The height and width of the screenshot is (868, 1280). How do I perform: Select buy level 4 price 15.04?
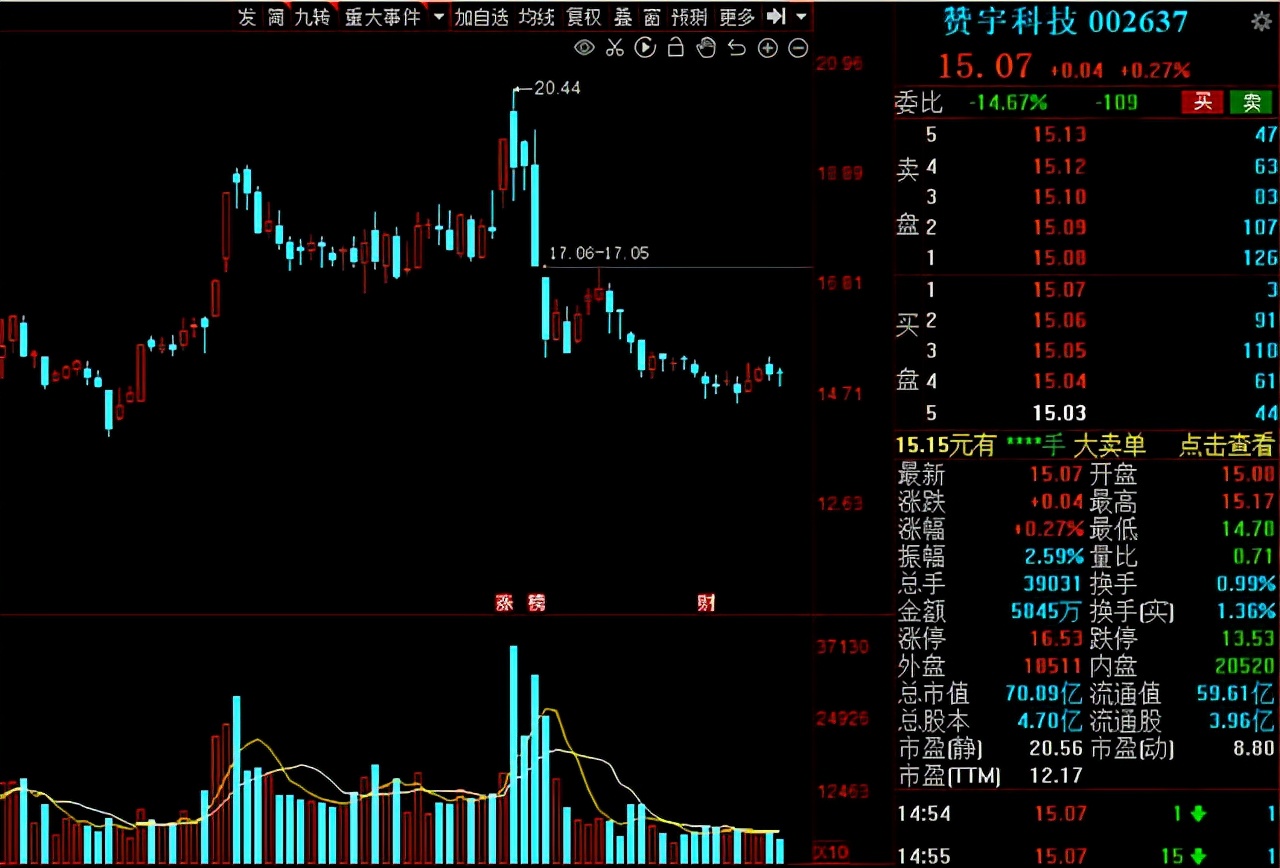[1059, 381]
